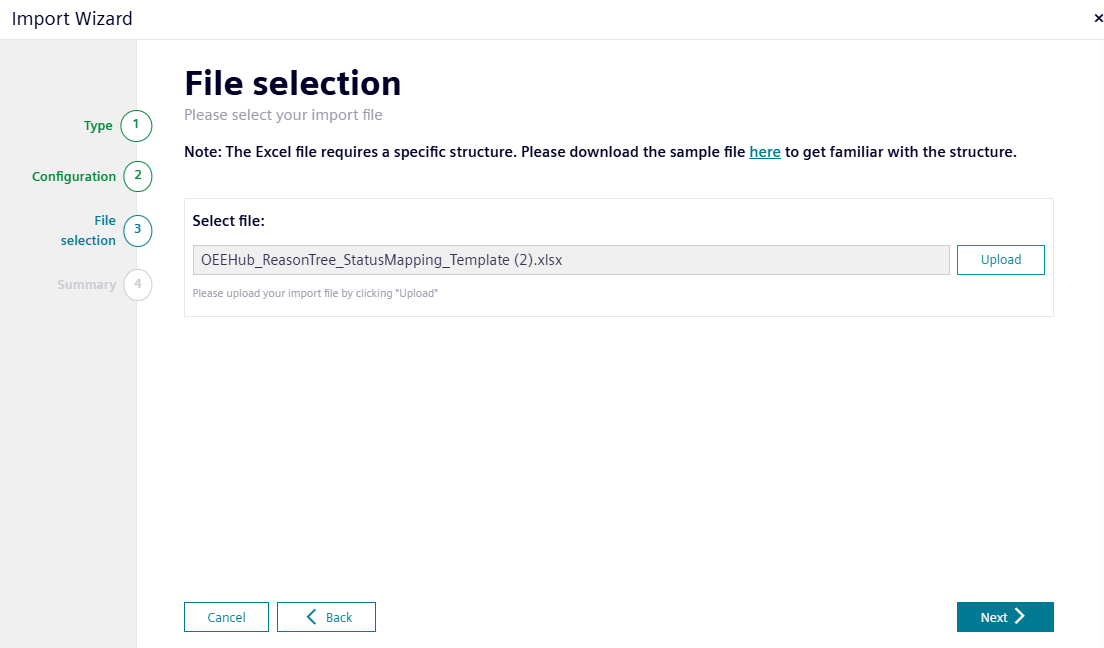Select the File selection step label

(x=88, y=230)
